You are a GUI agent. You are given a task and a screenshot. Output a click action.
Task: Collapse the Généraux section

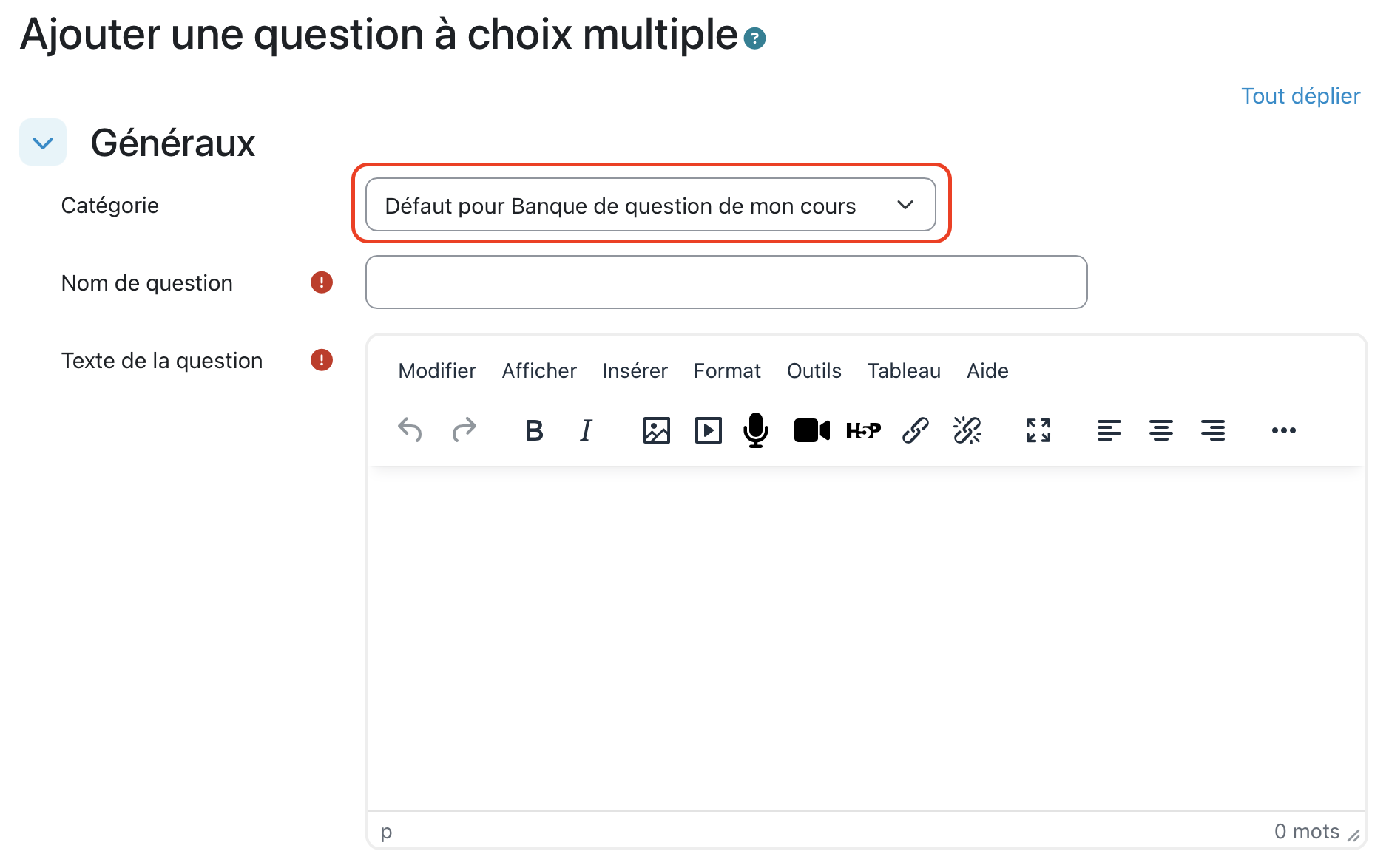coord(43,143)
